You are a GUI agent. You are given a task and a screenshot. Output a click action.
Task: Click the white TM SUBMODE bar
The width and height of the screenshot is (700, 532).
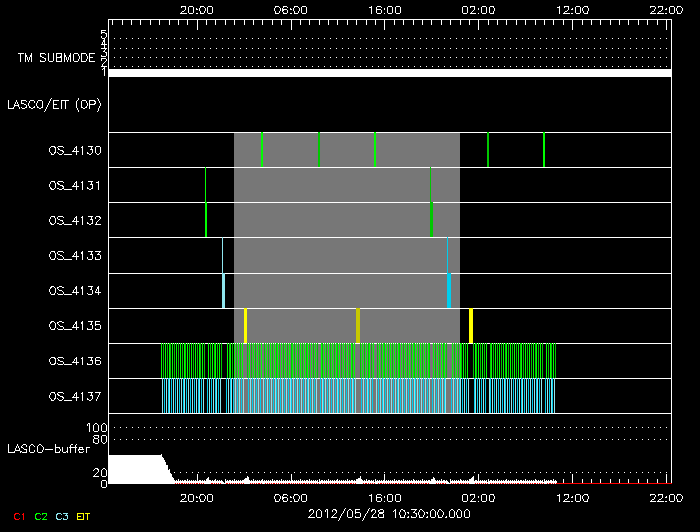(x=389, y=73)
